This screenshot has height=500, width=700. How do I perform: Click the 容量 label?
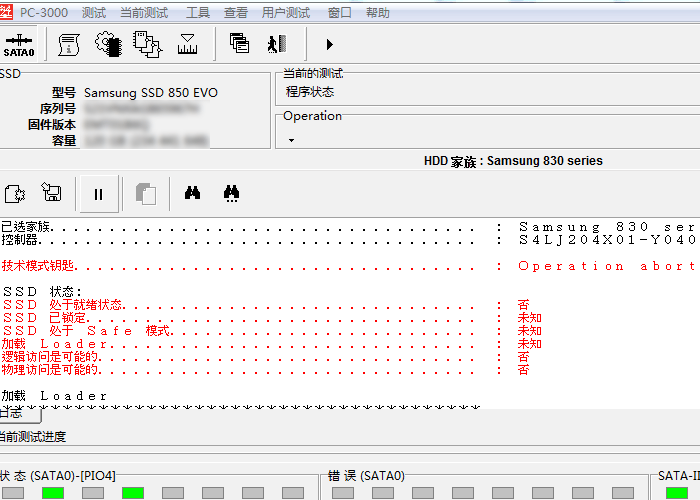tap(64, 141)
